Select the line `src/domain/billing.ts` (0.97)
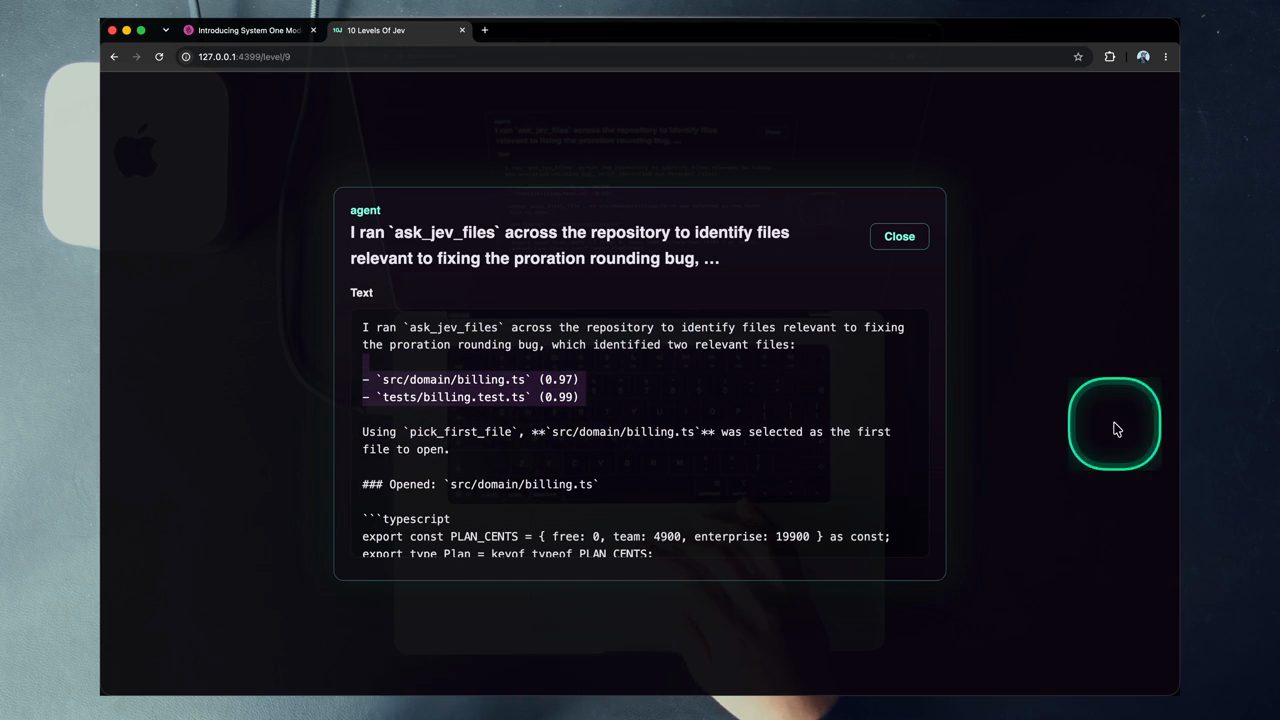The height and width of the screenshot is (720, 1280). click(x=470, y=380)
